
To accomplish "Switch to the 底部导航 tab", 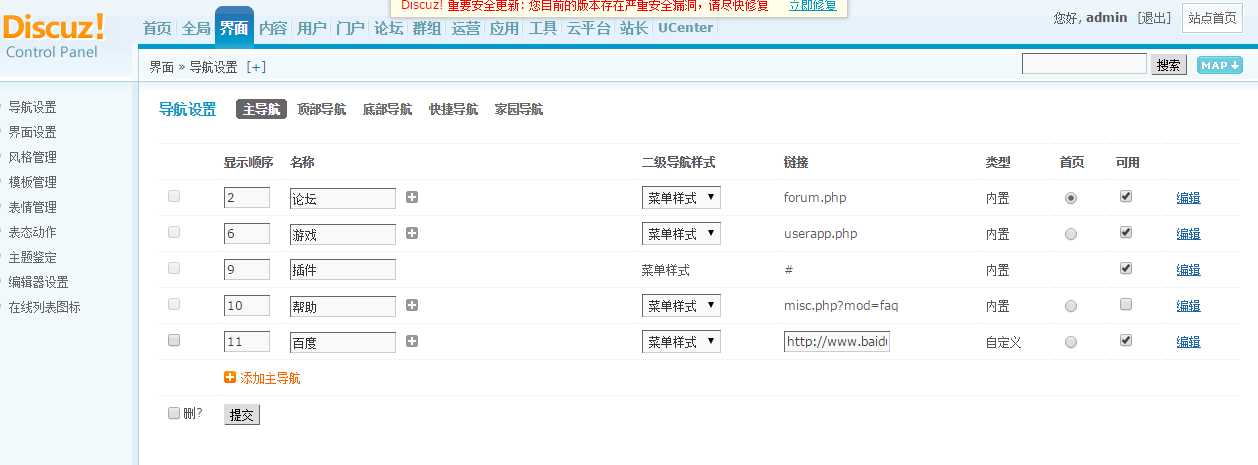I will [x=387, y=110].
